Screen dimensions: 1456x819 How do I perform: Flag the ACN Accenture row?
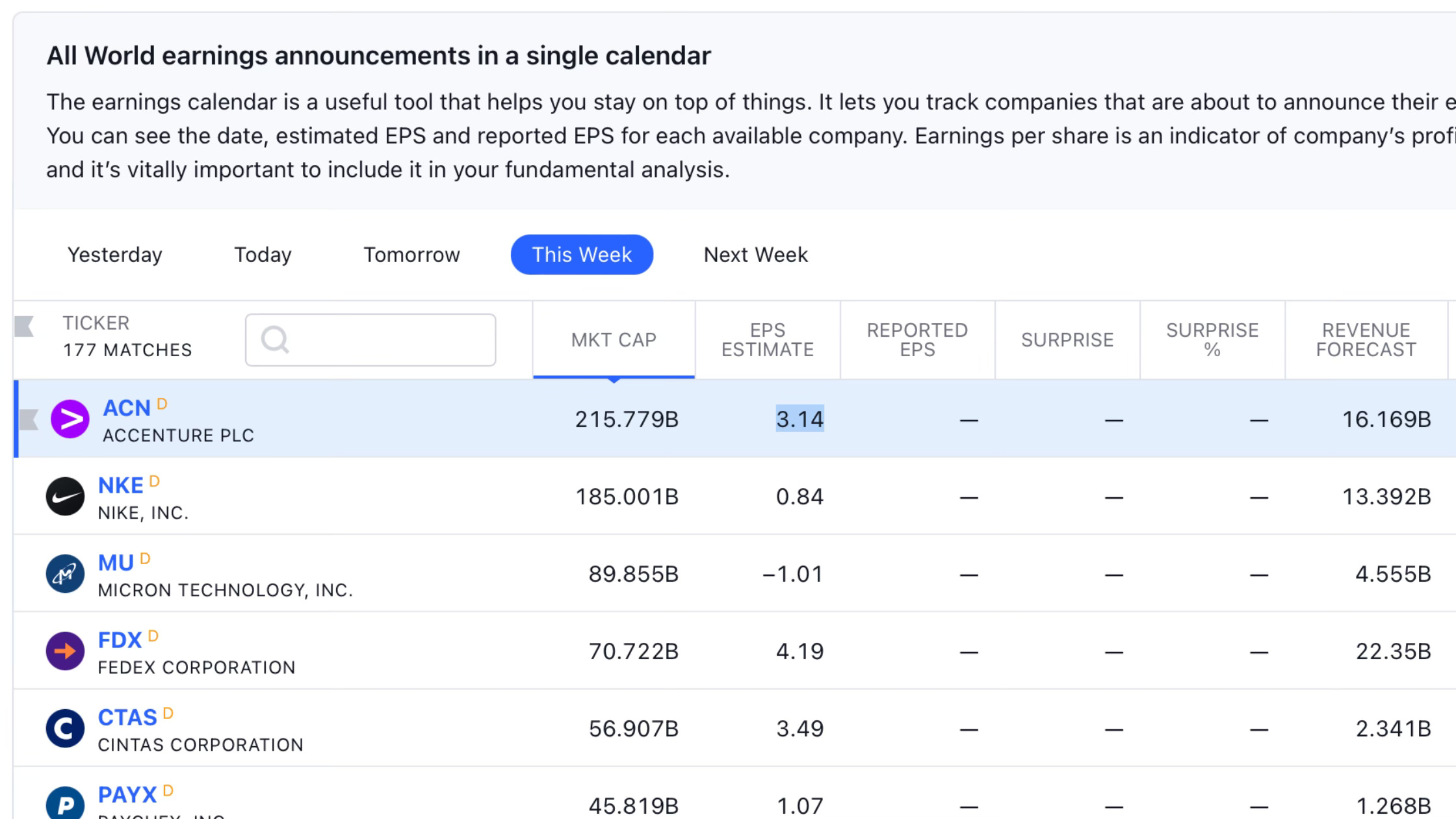coord(29,420)
